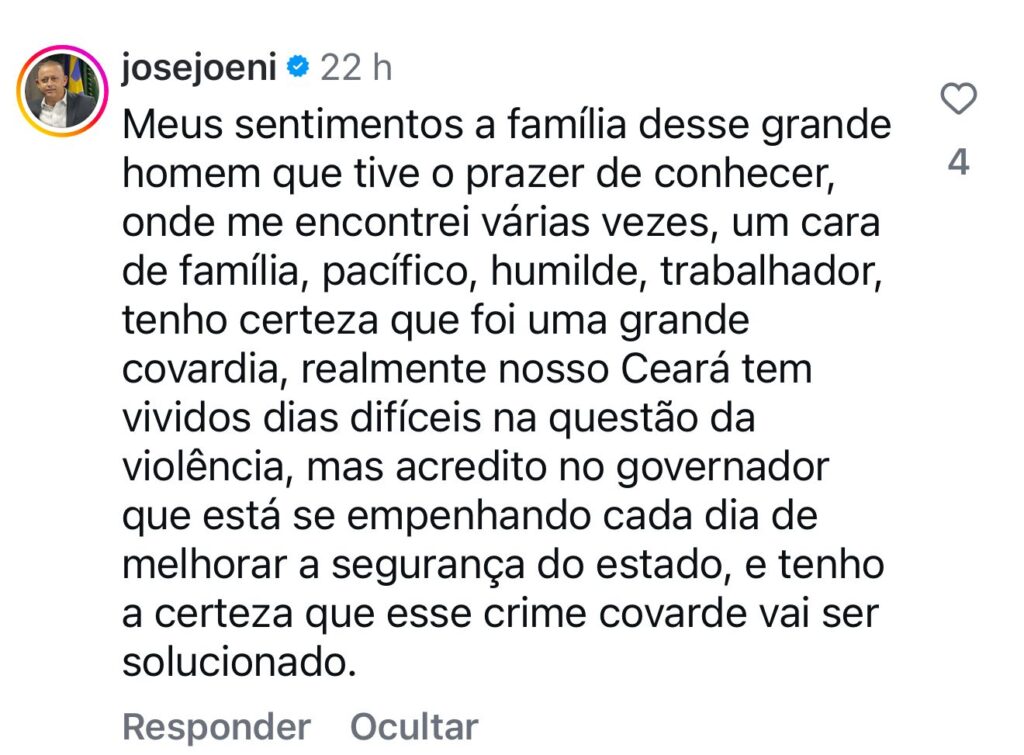This screenshot has height=755, width=1024.
Task: Click the final word "solucionado."
Action: (239, 663)
